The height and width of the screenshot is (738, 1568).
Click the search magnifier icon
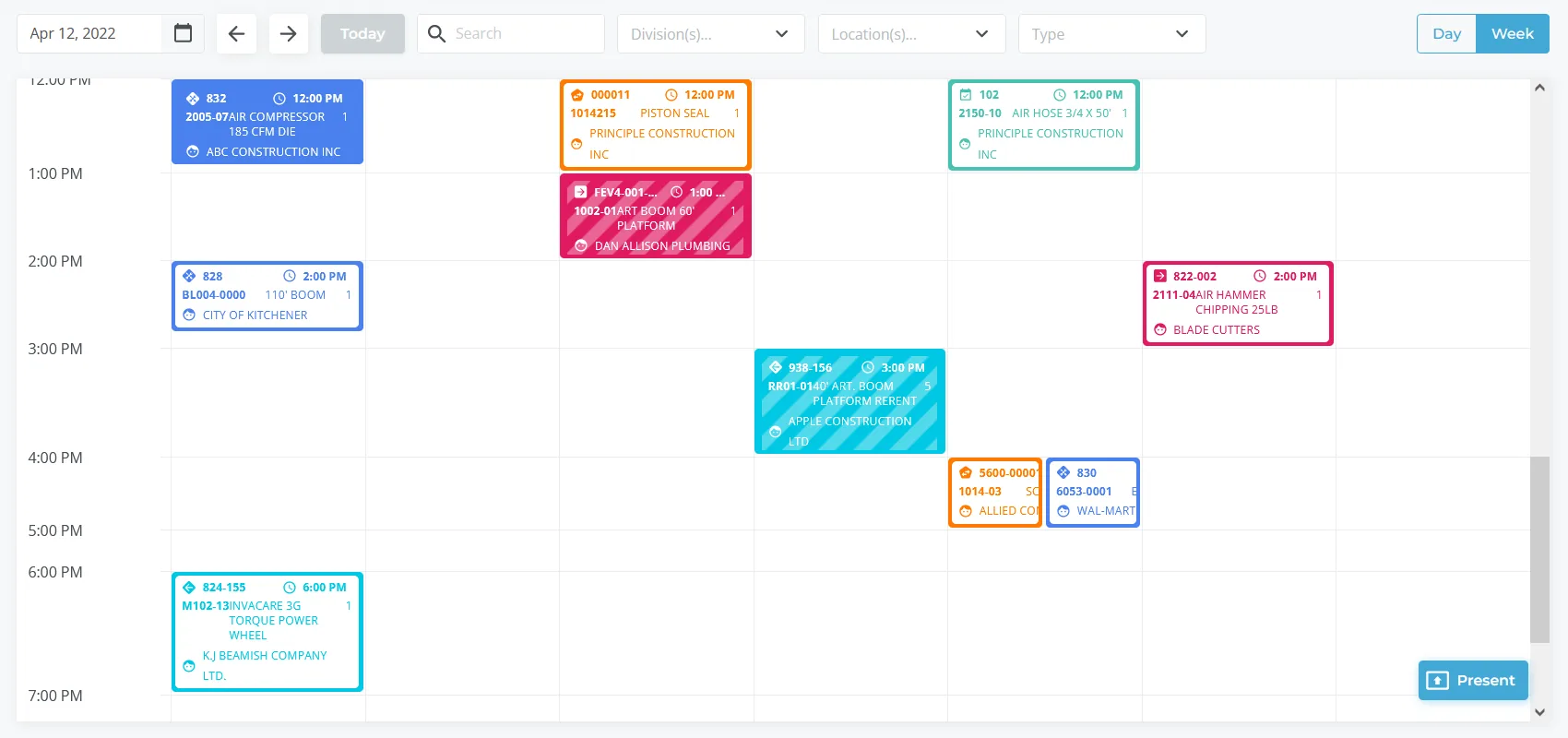[436, 33]
